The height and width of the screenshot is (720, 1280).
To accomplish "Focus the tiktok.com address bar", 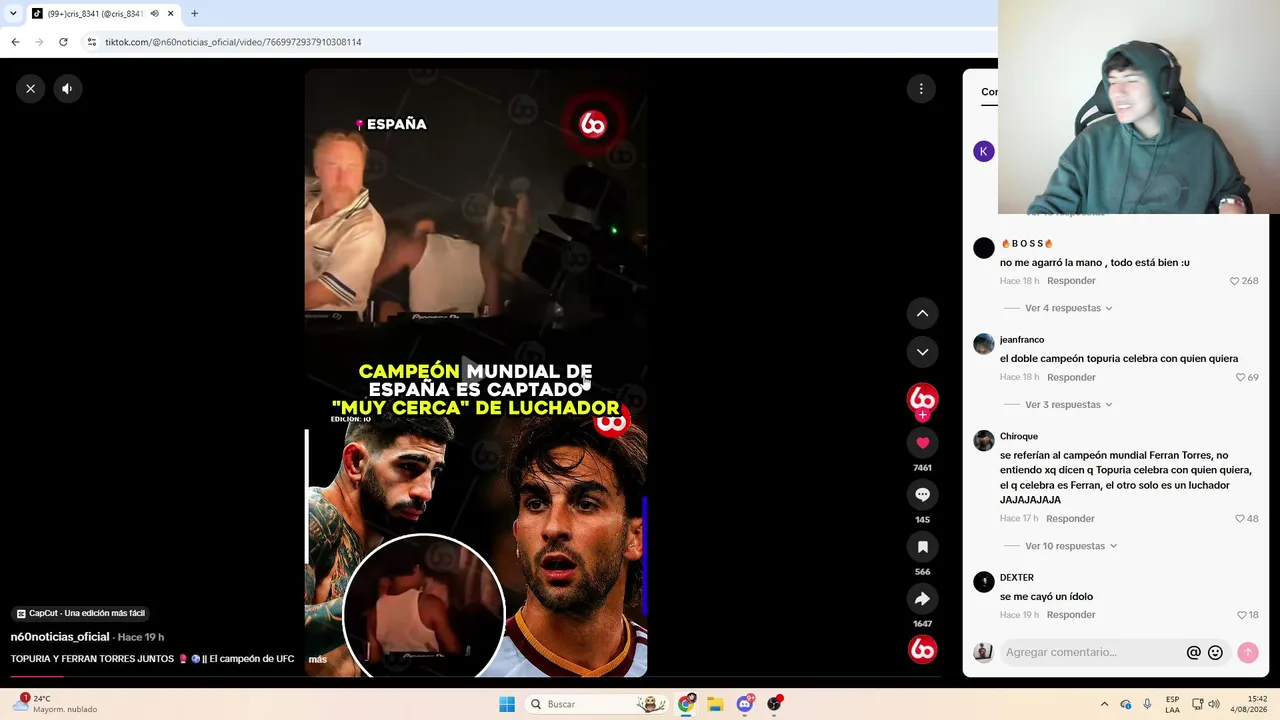I will click(x=540, y=42).
